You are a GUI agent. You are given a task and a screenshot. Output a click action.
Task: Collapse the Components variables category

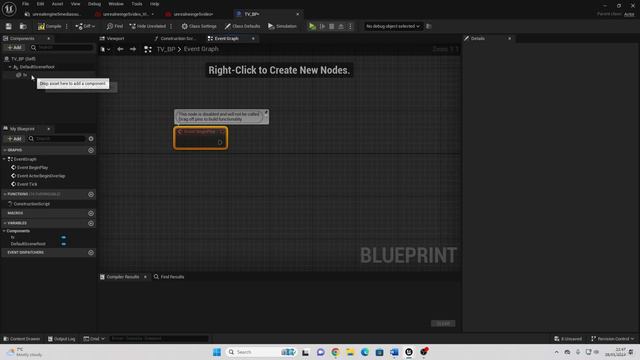point(4,231)
